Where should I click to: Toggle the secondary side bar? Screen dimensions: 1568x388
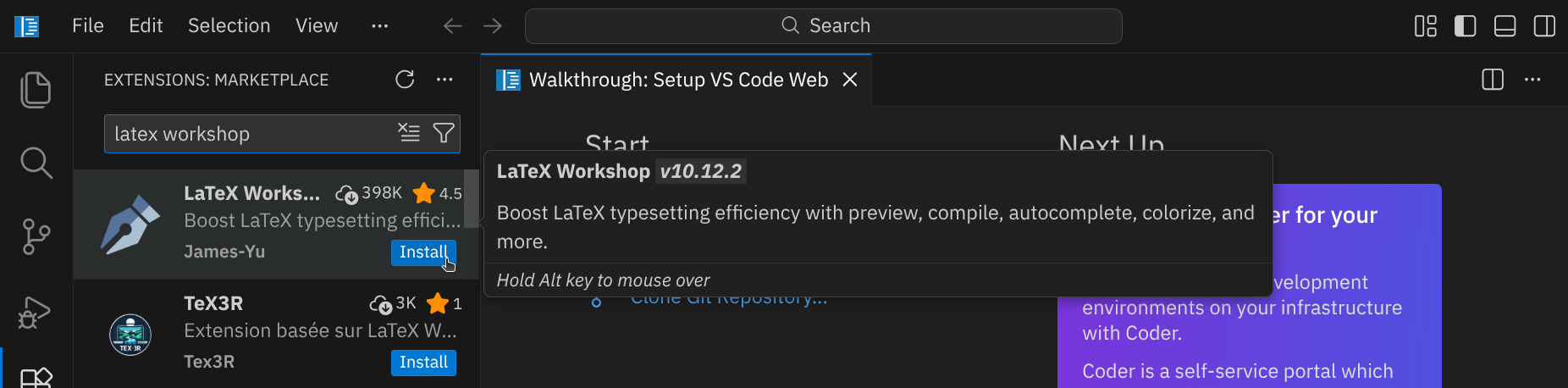point(1544,26)
